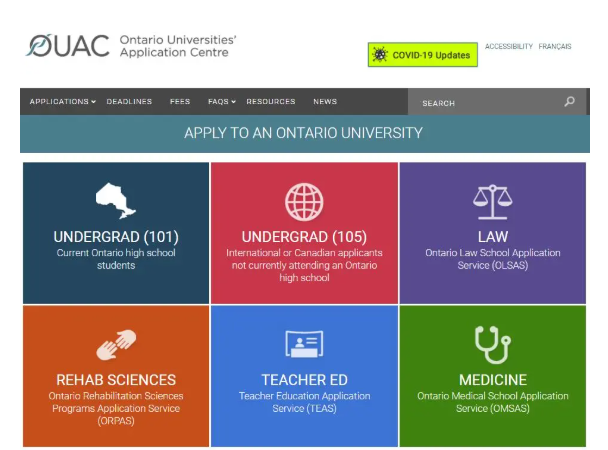Click into the Search input field
Image resolution: width=608 pixels, height=450 pixels.
tap(485, 102)
